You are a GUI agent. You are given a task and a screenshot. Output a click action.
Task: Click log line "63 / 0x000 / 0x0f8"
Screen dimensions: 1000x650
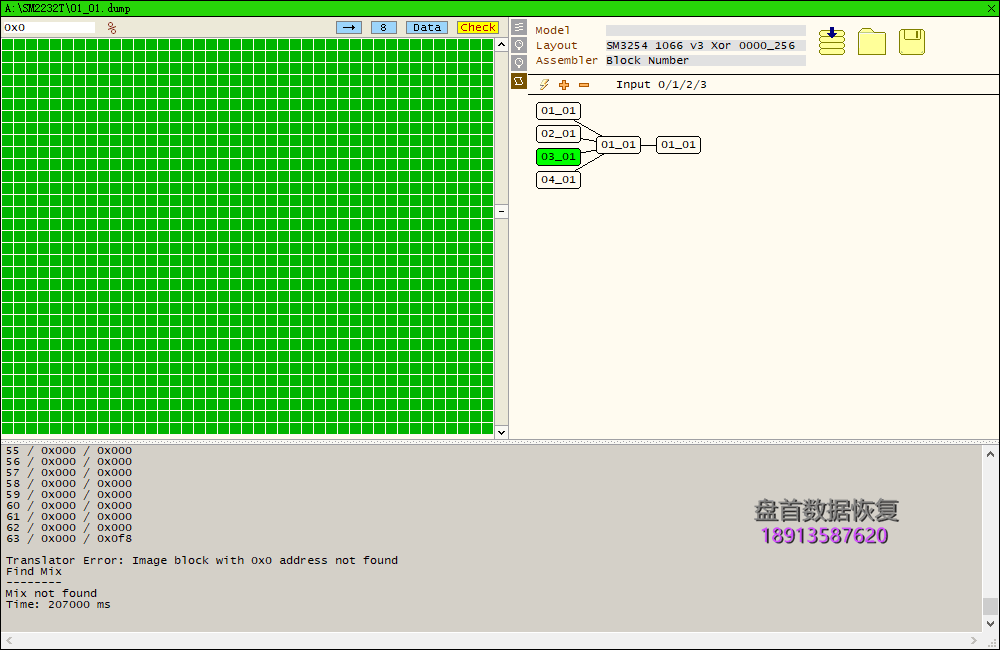coord(69,538)
